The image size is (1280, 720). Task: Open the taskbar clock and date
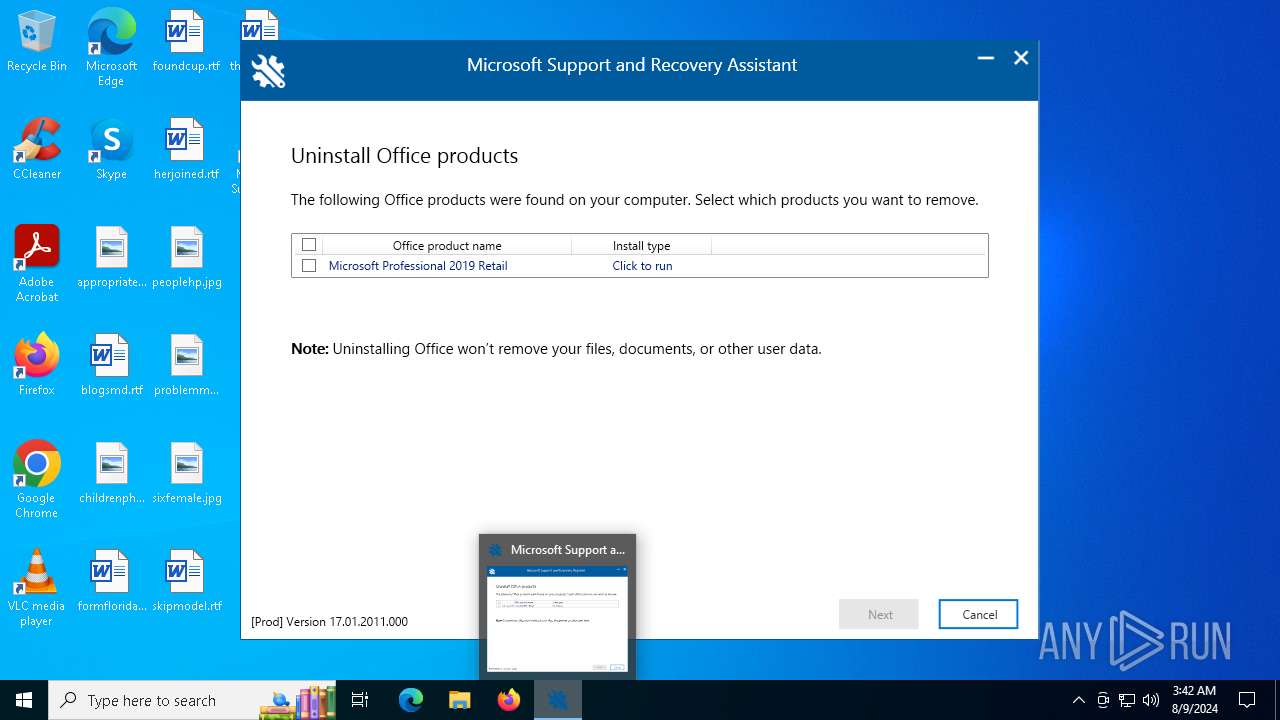coord(1194,700)
